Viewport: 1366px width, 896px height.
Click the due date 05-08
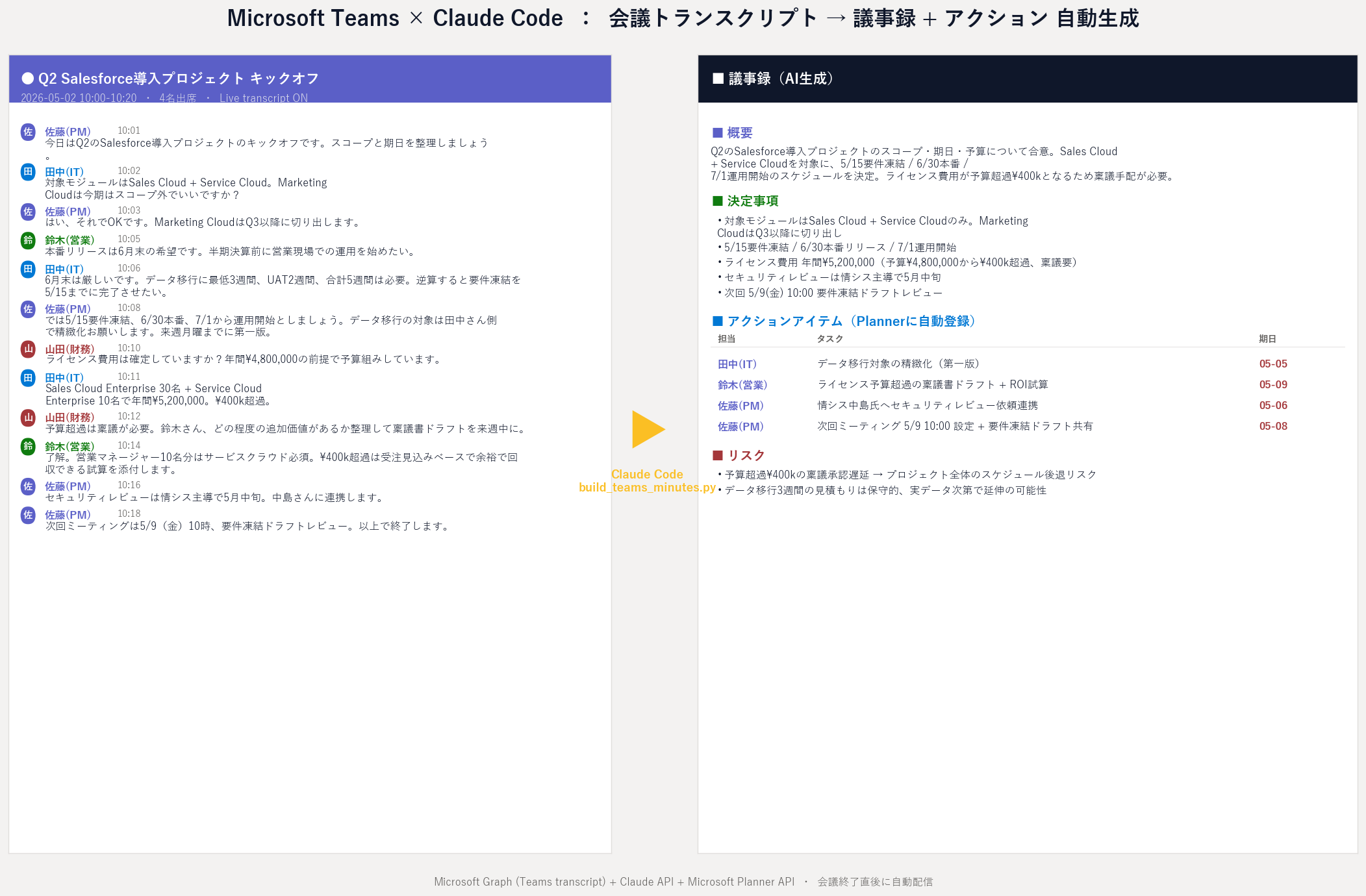coord(1273,427)
